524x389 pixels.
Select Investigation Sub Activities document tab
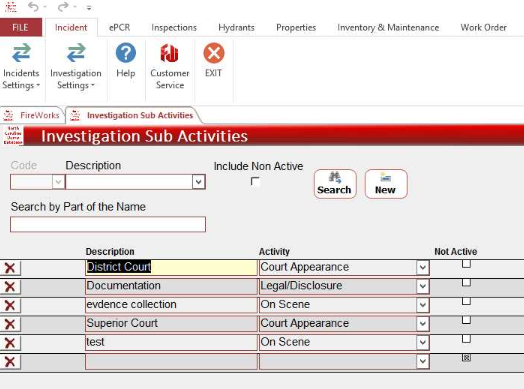pyautogui.click(x=133, y=115)
